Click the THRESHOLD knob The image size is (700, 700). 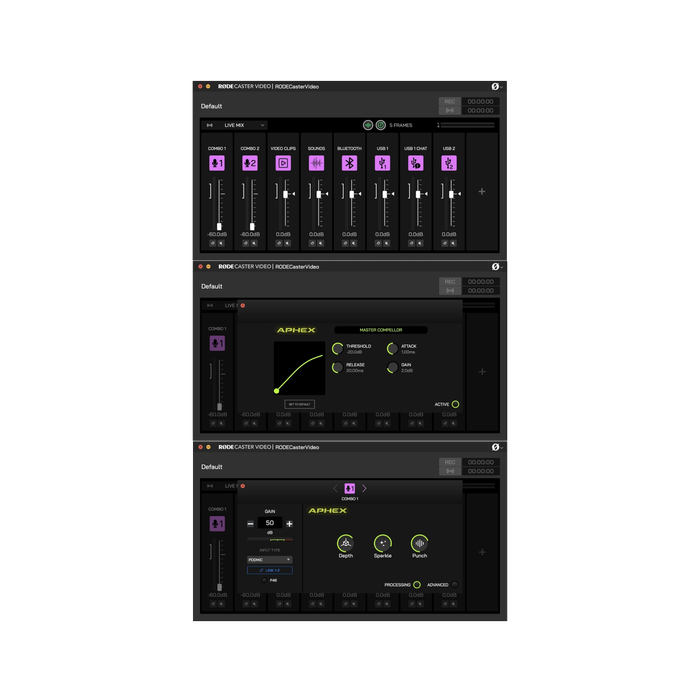point(338,348)
